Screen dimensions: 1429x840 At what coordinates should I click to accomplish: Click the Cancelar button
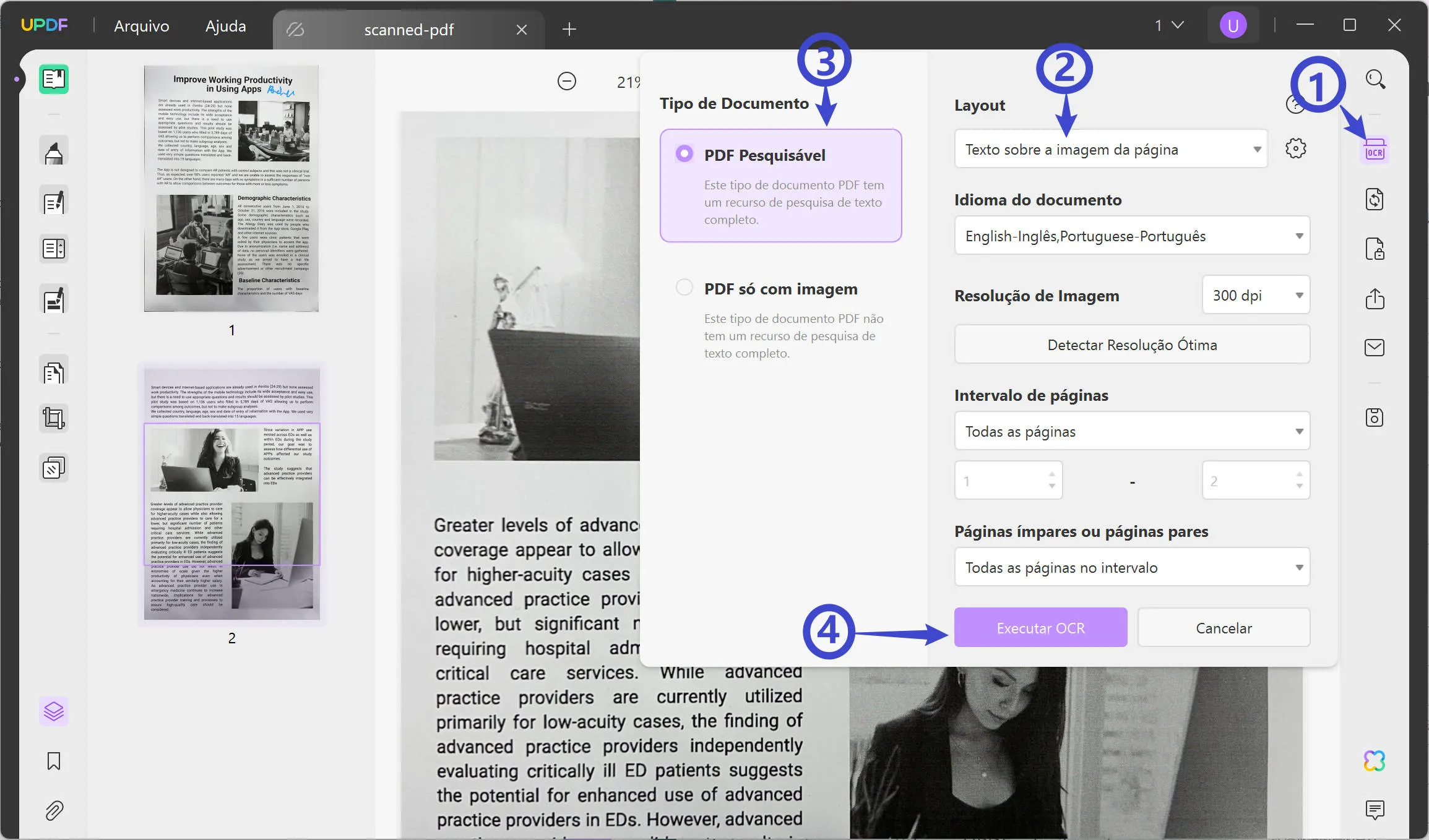tap(1224, 627)
